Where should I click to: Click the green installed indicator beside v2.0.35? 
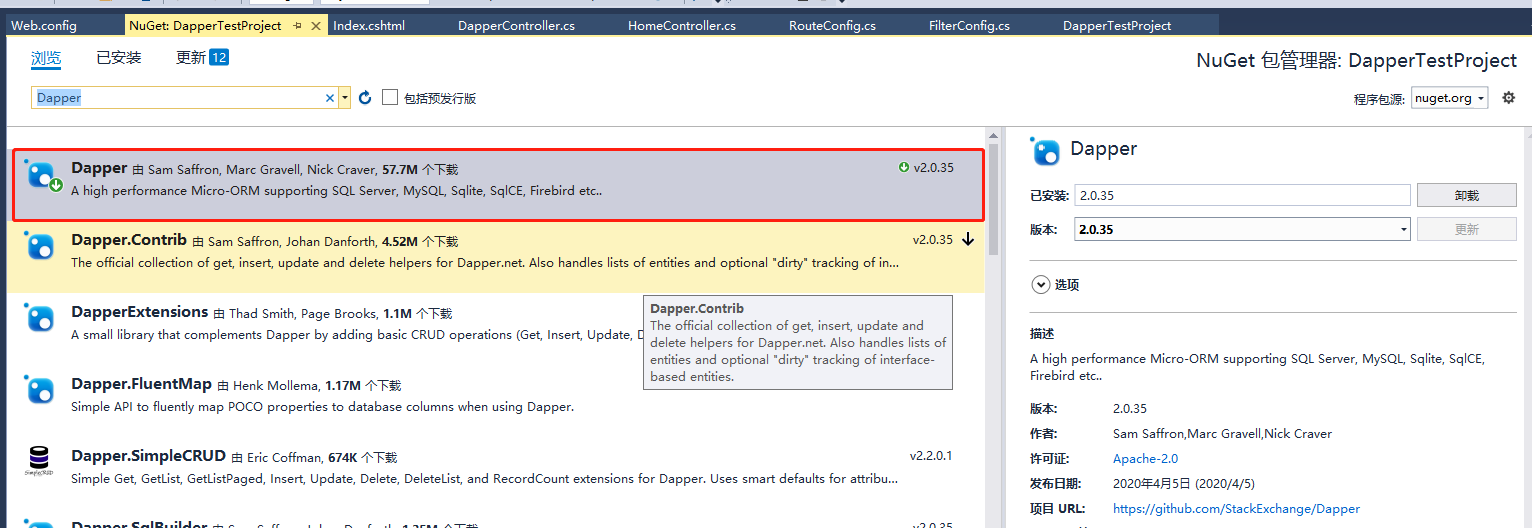pos(904,168)
